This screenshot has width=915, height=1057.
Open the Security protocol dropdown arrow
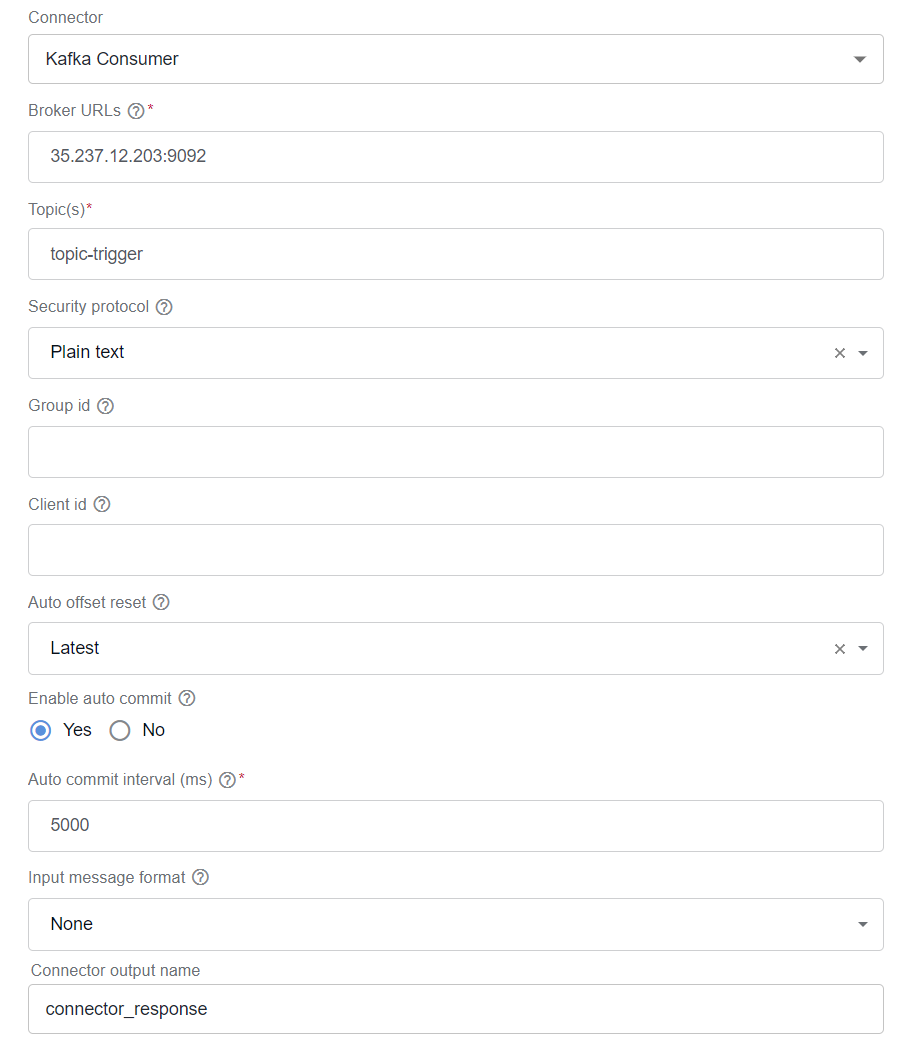(862, 353)
